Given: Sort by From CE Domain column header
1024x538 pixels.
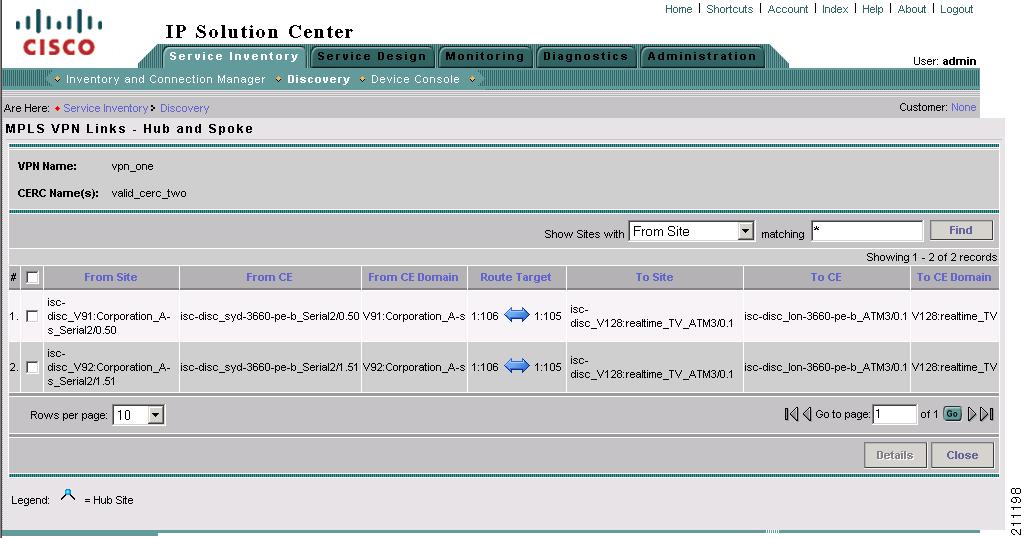Looking at the screenshot, I should point(413,277).
